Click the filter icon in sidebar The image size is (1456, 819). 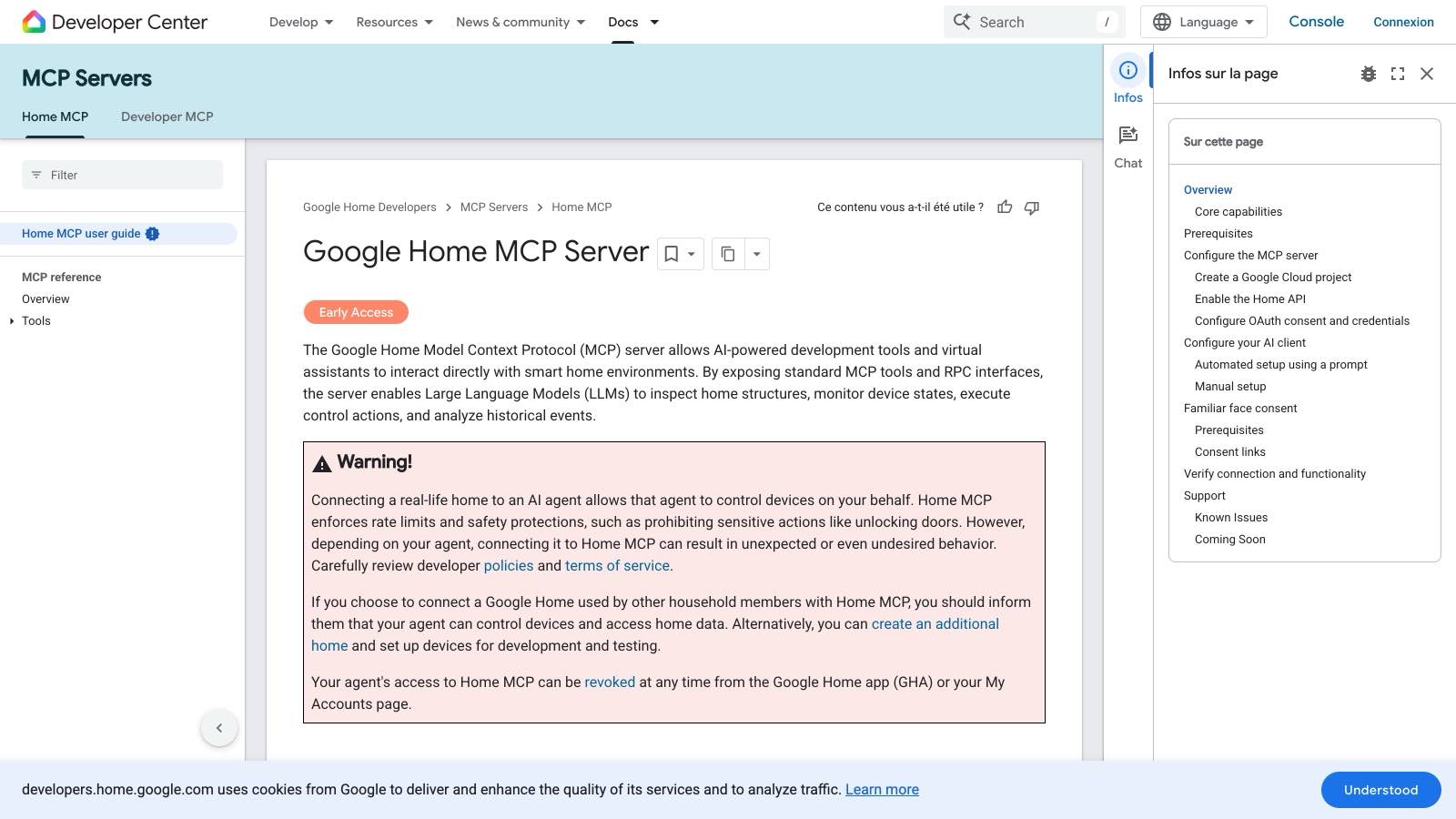click(x=36, y=175)
